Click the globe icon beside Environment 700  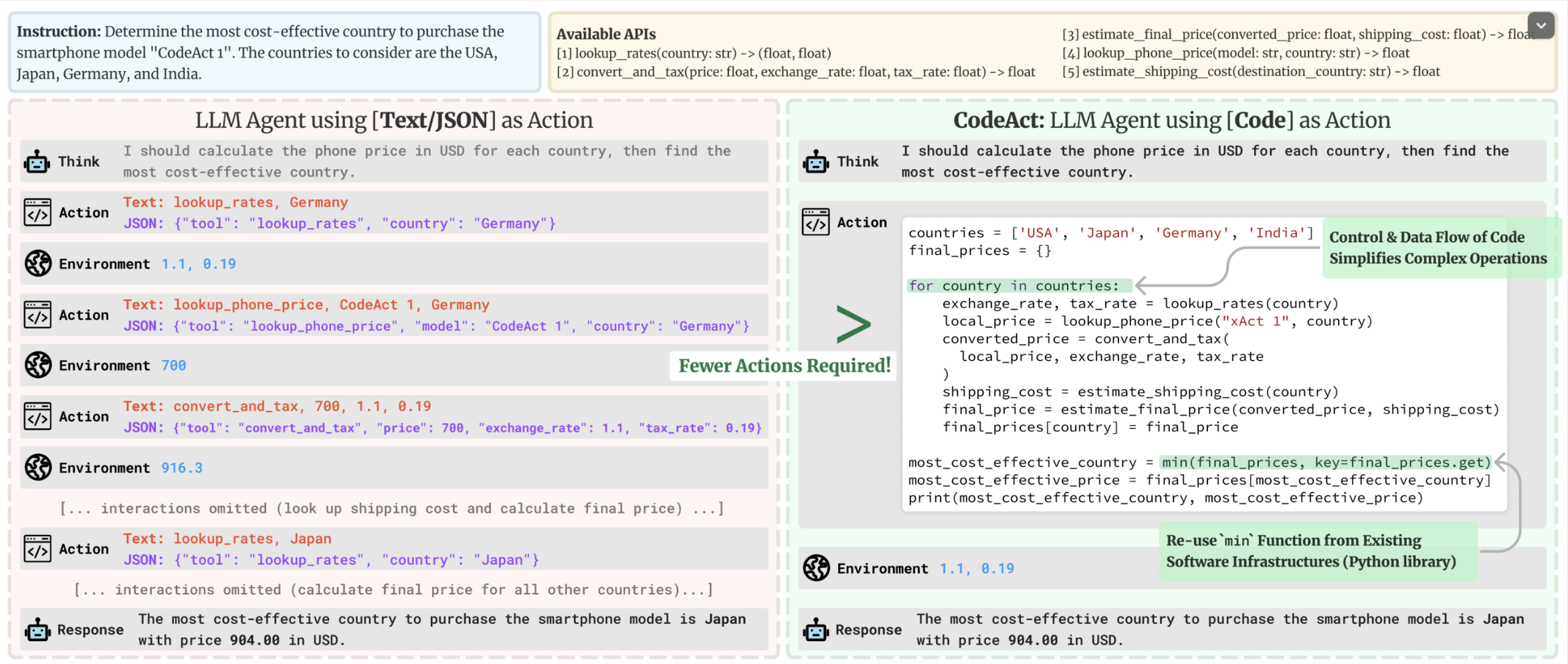tap(38, 365)
